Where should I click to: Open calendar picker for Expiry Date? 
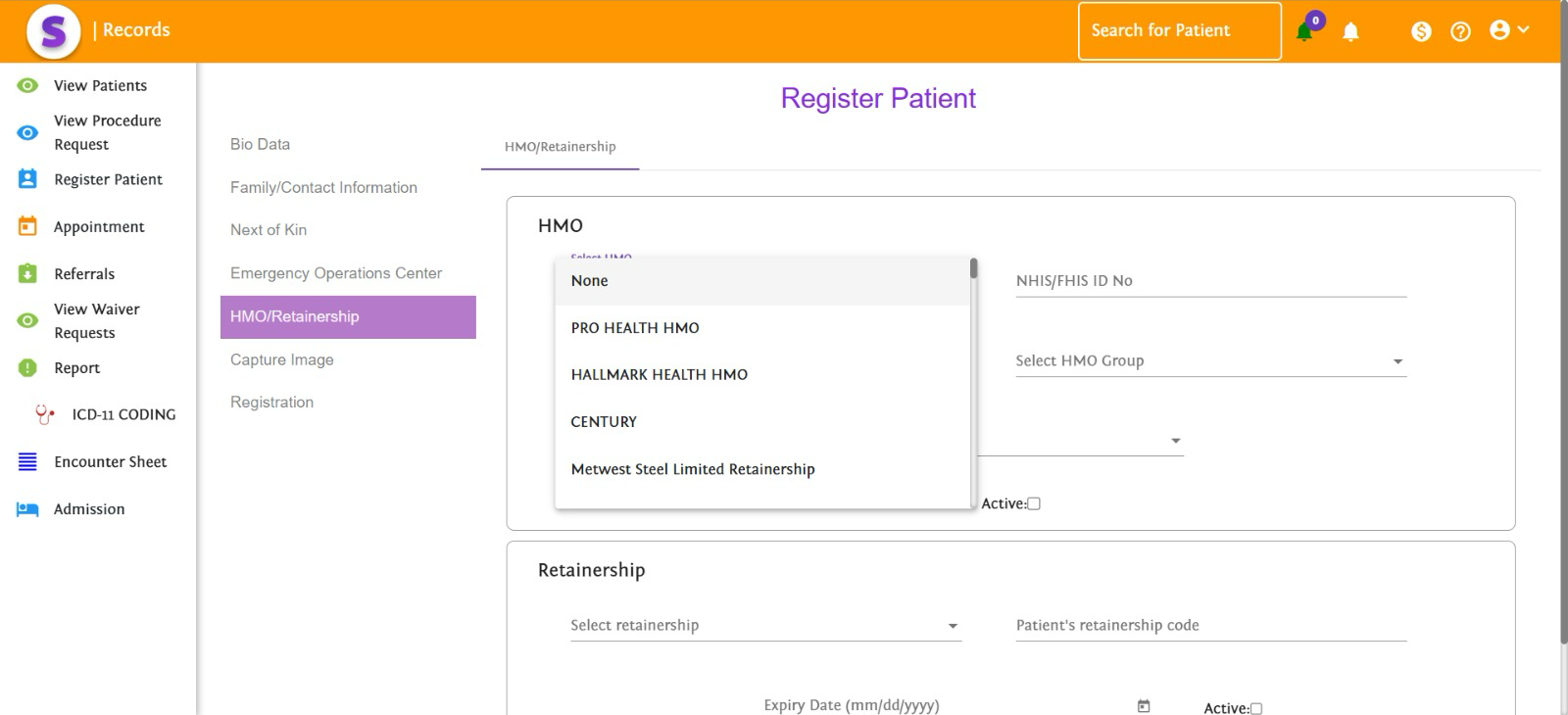(x=1144, y=705)
